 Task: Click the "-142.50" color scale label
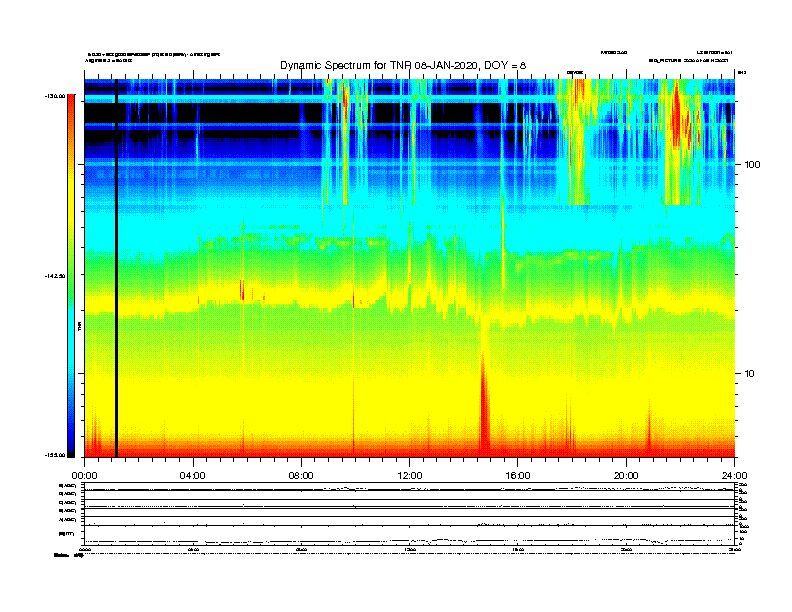coord(55,276)
